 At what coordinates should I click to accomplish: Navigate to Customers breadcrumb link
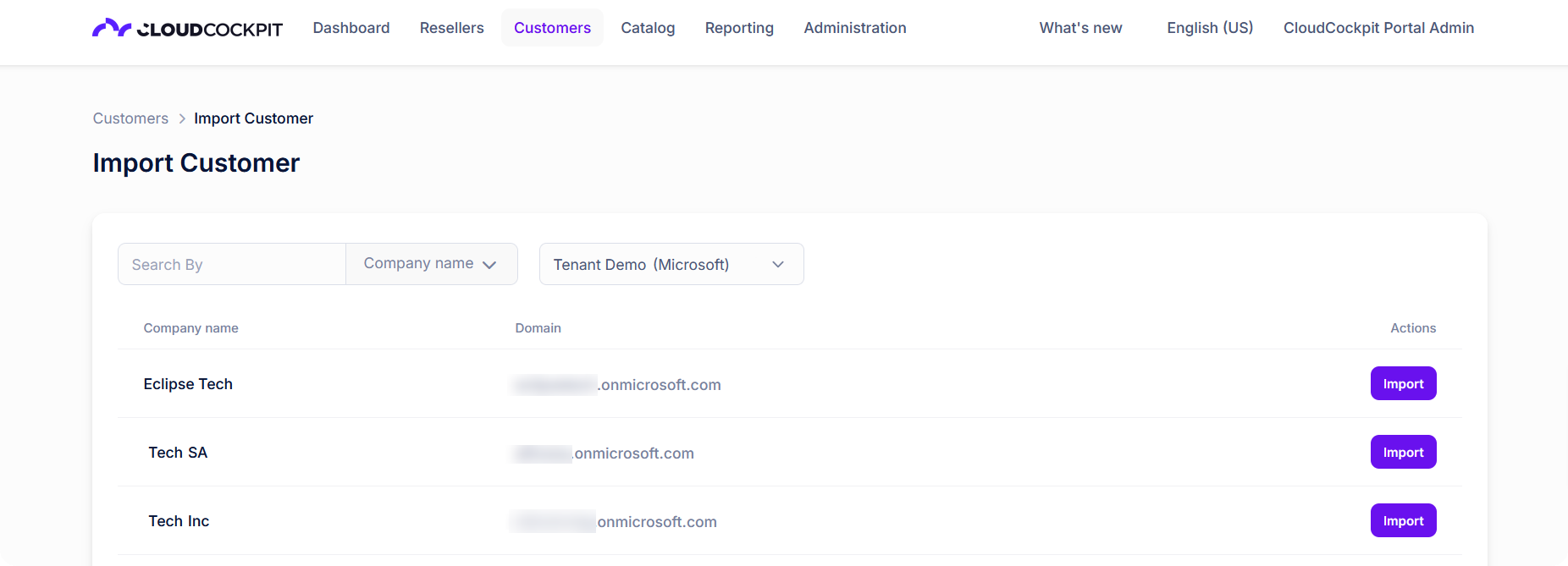(x=130, y=118)
